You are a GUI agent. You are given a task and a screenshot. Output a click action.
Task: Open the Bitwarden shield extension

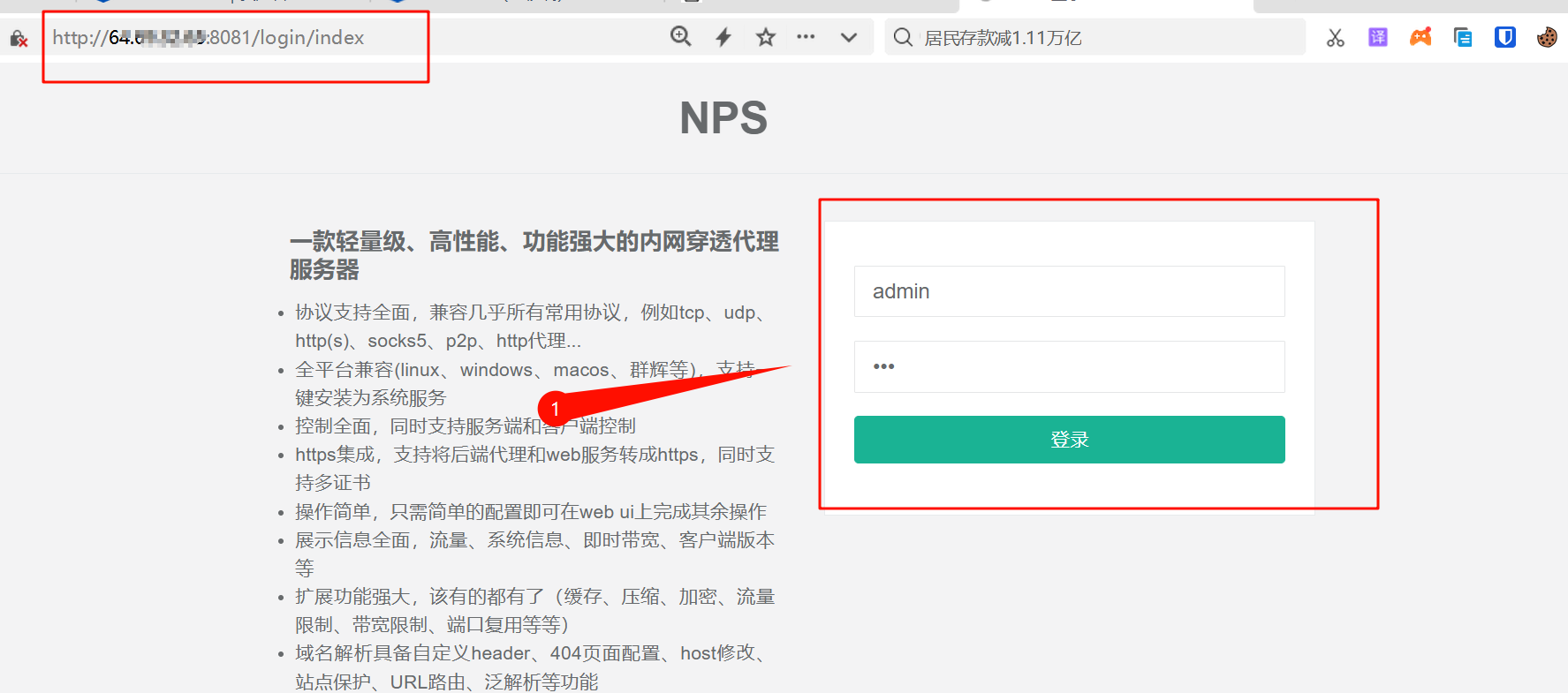pos(1505,37)
